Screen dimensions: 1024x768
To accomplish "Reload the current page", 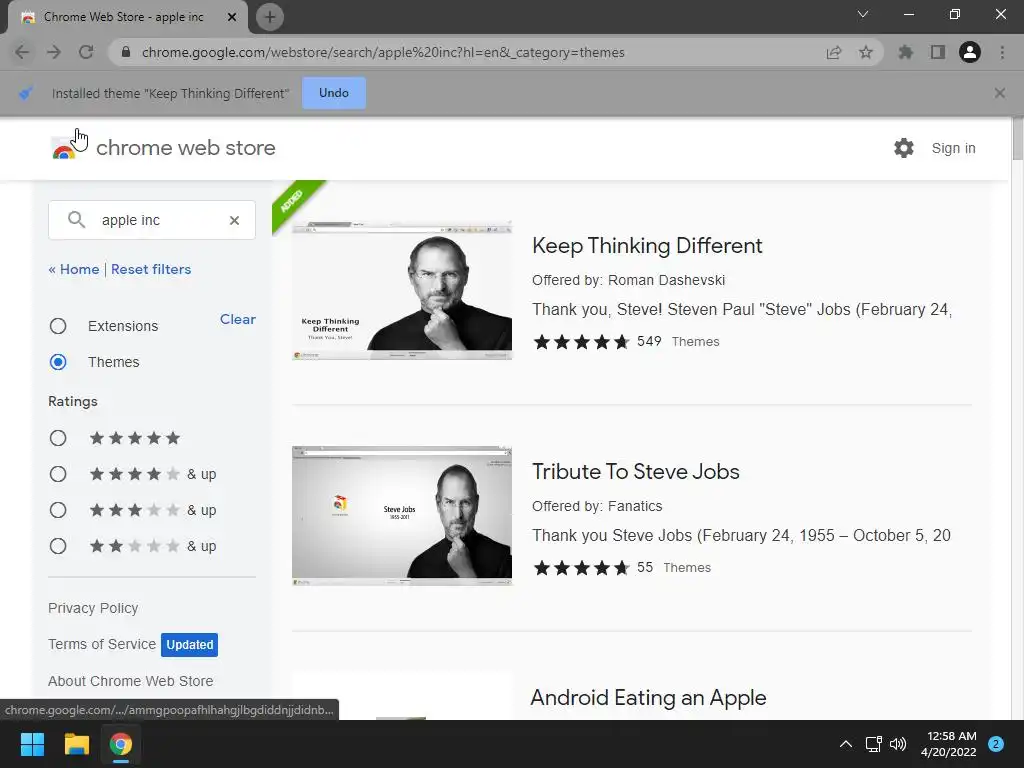I will 86,52.
